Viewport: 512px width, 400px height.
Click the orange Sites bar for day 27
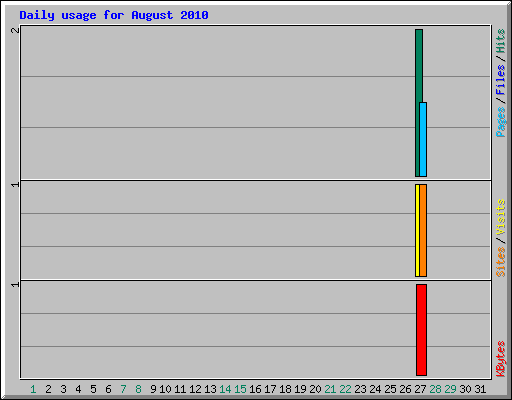coord(423,230)
